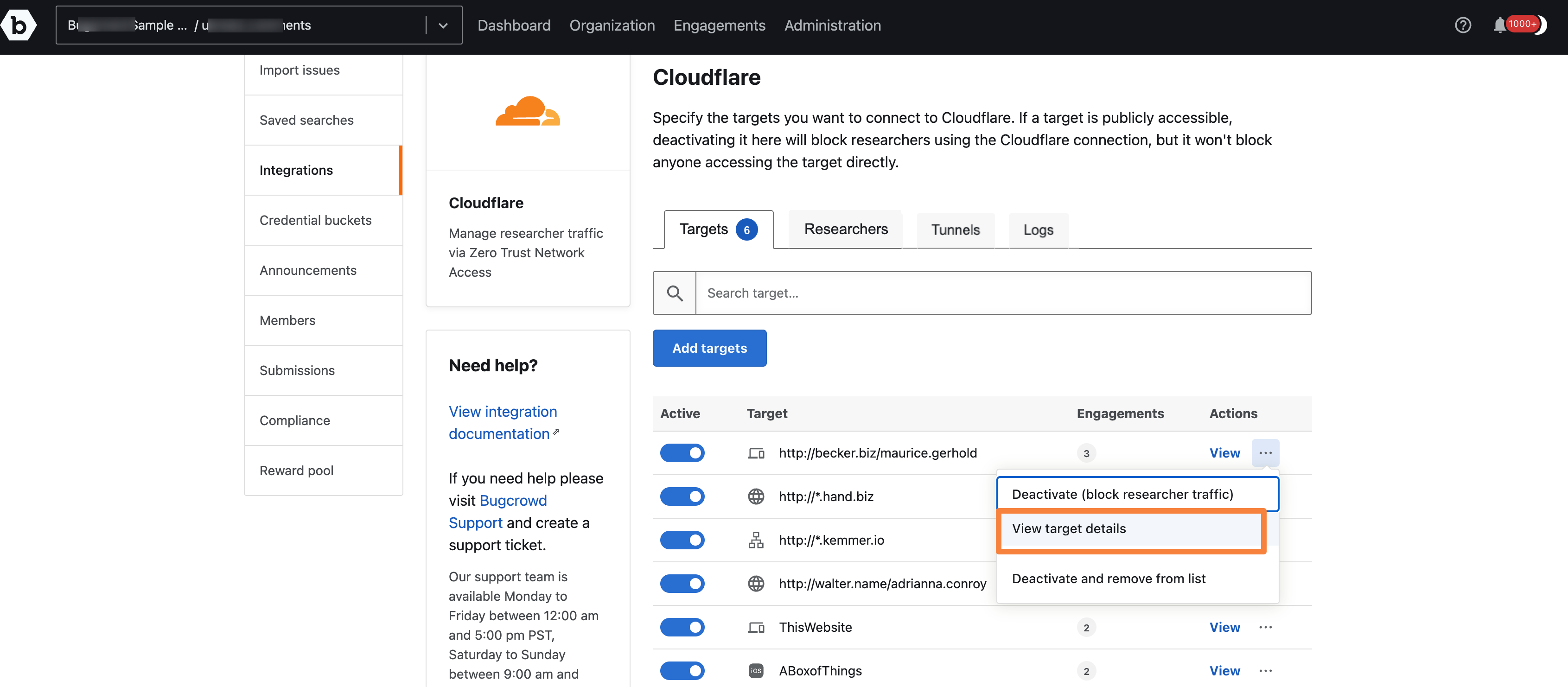The width and height of the screenshot is (1568, 687).
Task: Toggle active switch for kemmer.io target
Action: (x=682, y=540)
